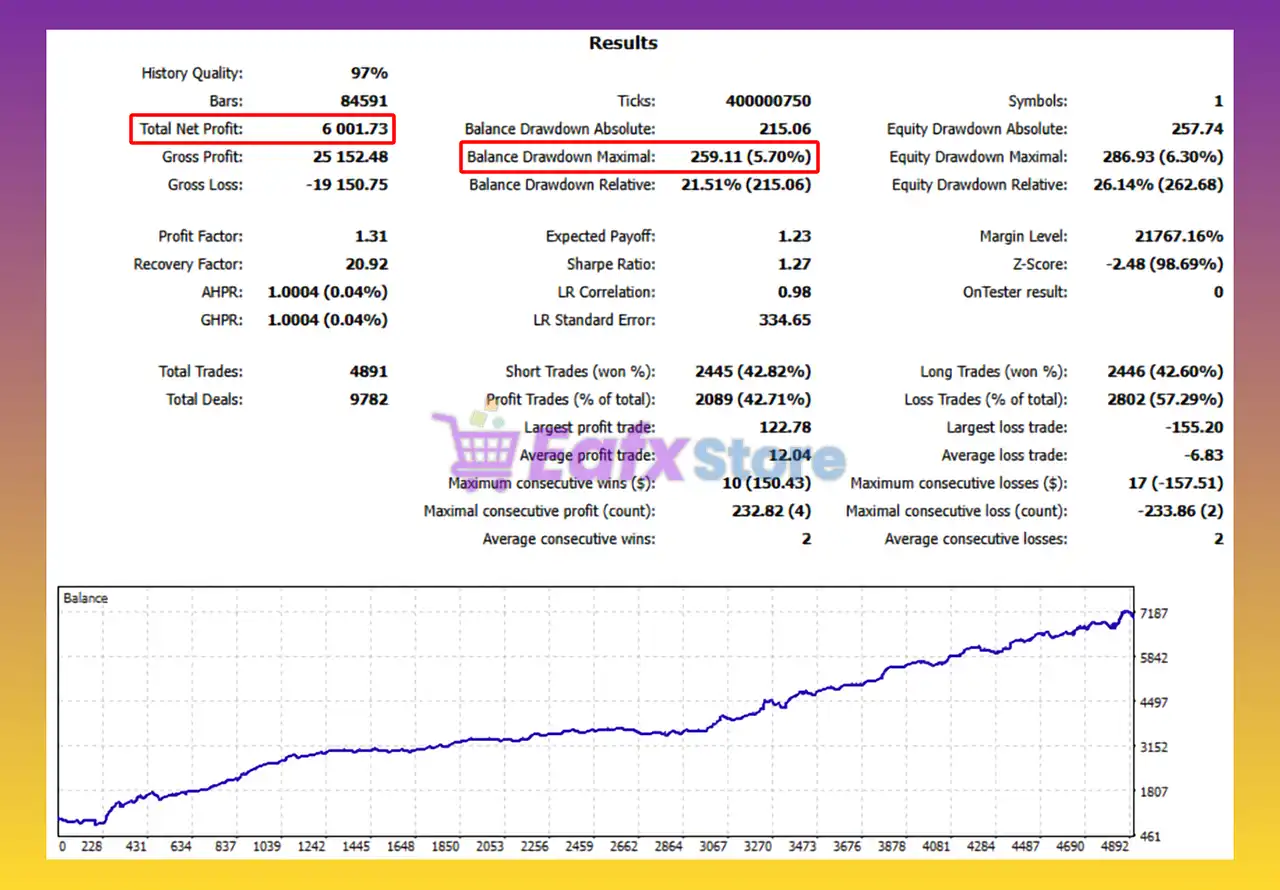This screenshot has width=1280, height=890.
Task: Click the shopping cart icon in EafxStore watermark
Action: [x=468, y=455]
